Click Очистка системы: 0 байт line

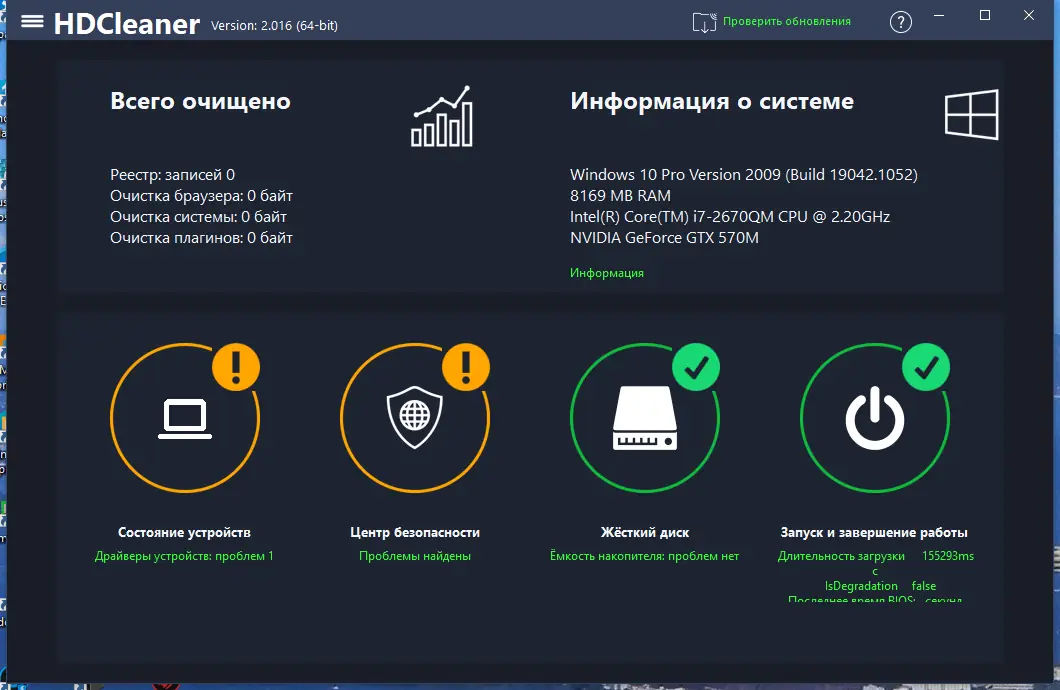click(198, 217)
